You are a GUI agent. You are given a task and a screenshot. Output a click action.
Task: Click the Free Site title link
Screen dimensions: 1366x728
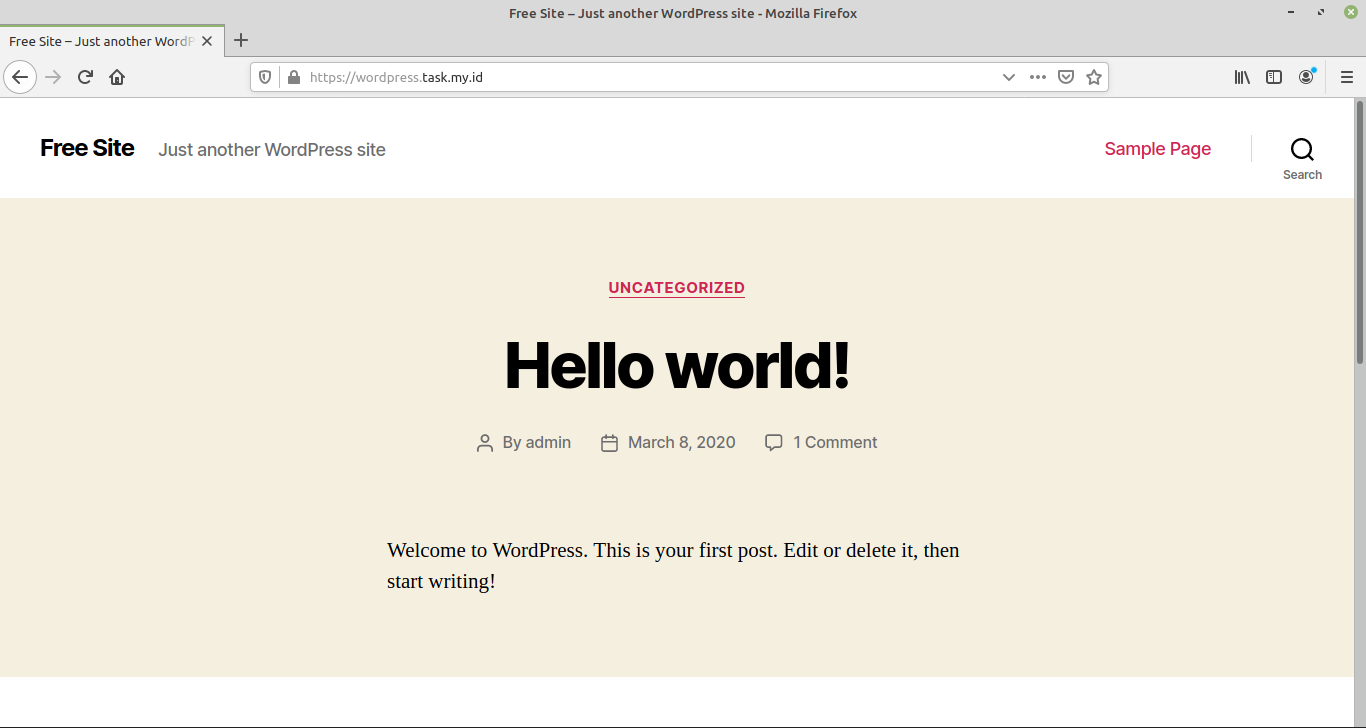[x=87, y=148]
